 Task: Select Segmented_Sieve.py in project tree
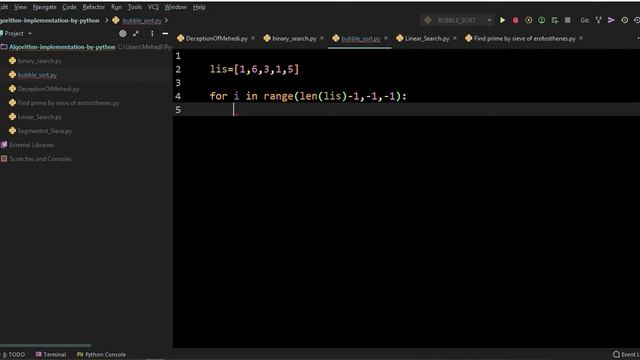[45, 131]
